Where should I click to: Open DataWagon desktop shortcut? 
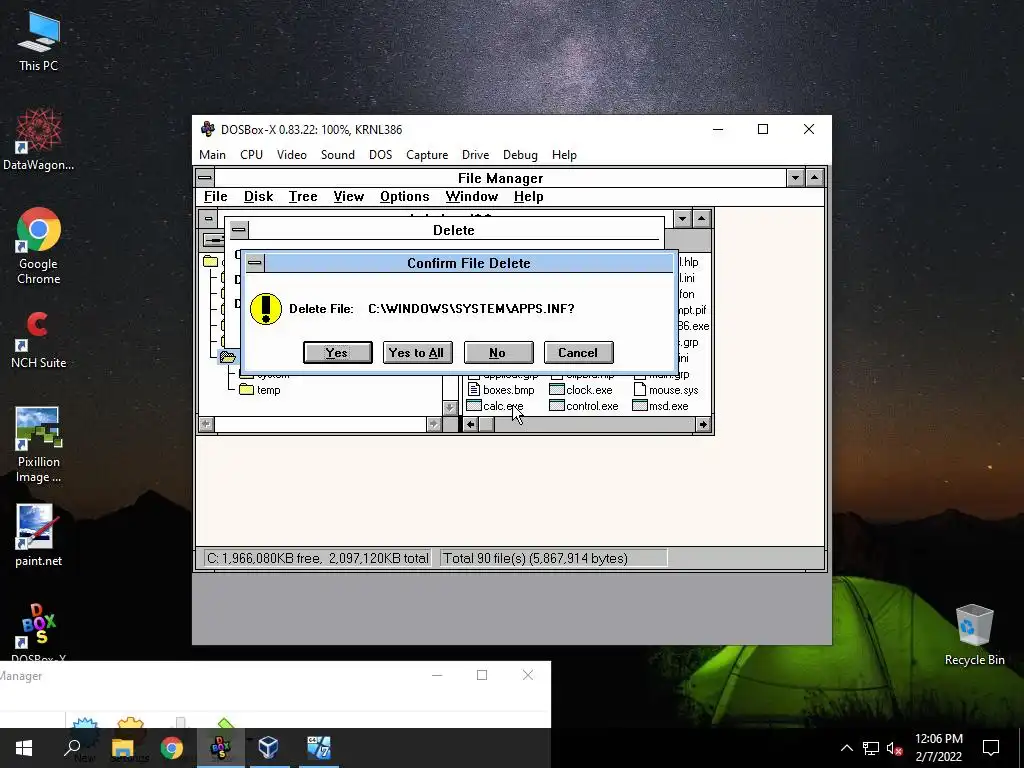39,140
